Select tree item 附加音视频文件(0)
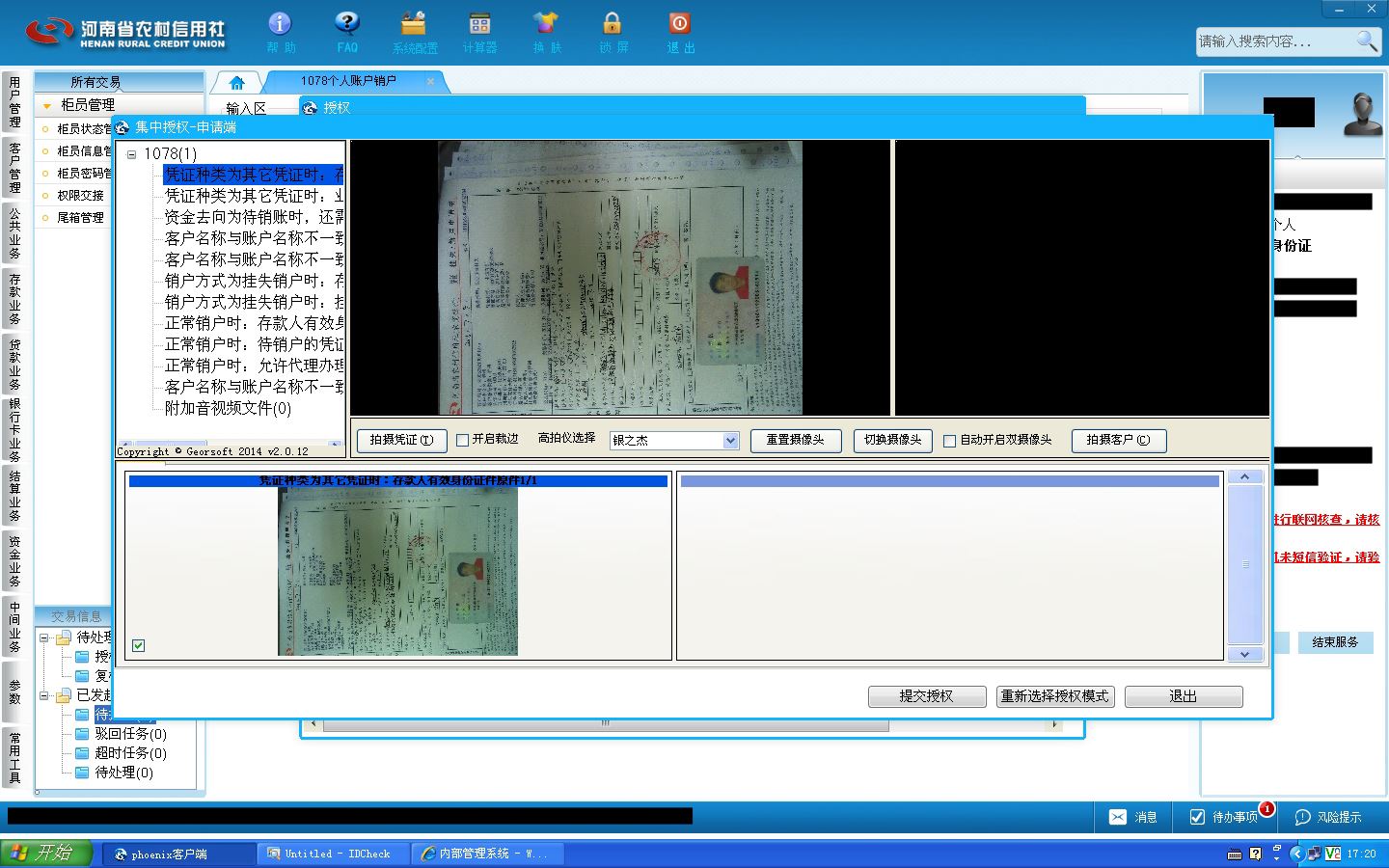1389x868 pixels. pos(228,408)
